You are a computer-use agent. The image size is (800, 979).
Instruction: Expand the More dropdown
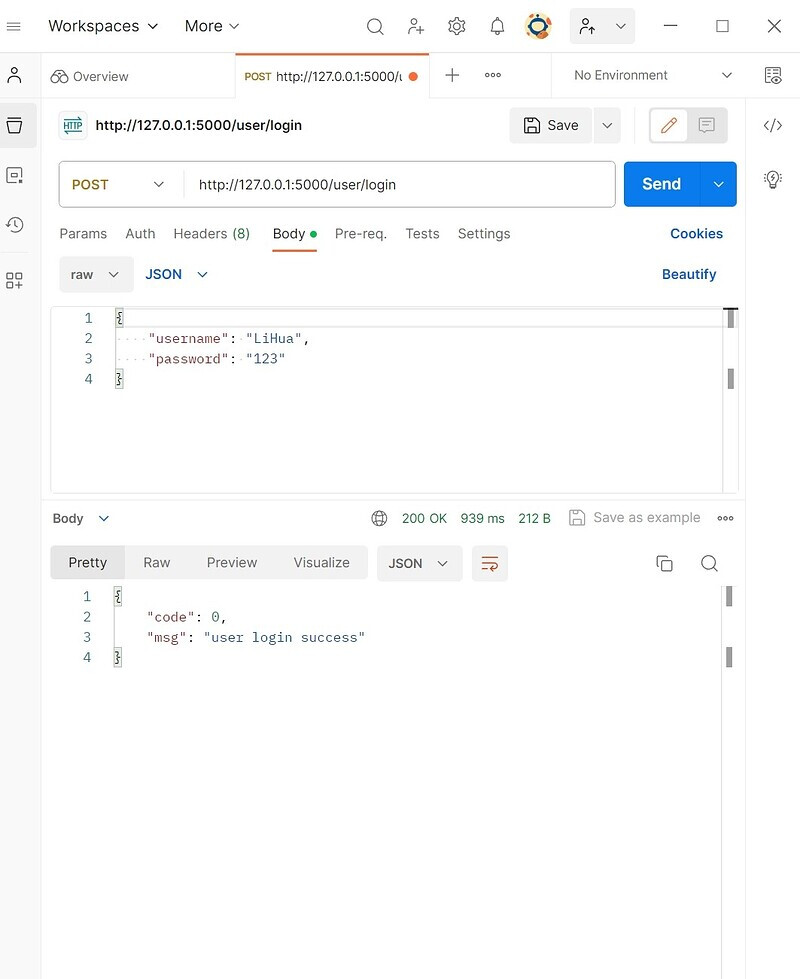(212, 26)
